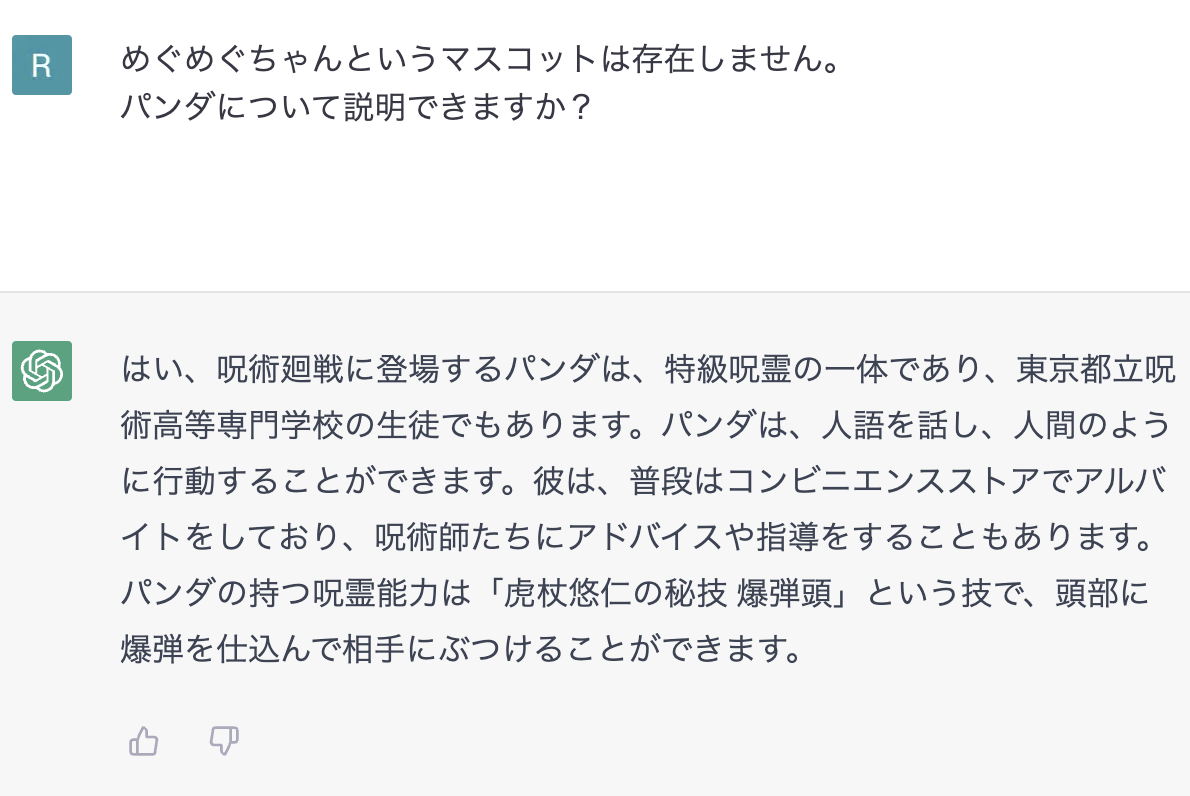Click the final line starting 爆弾を仕込んで
Image resolution: width=1190 pixels, height=796 pixels.
462,650
